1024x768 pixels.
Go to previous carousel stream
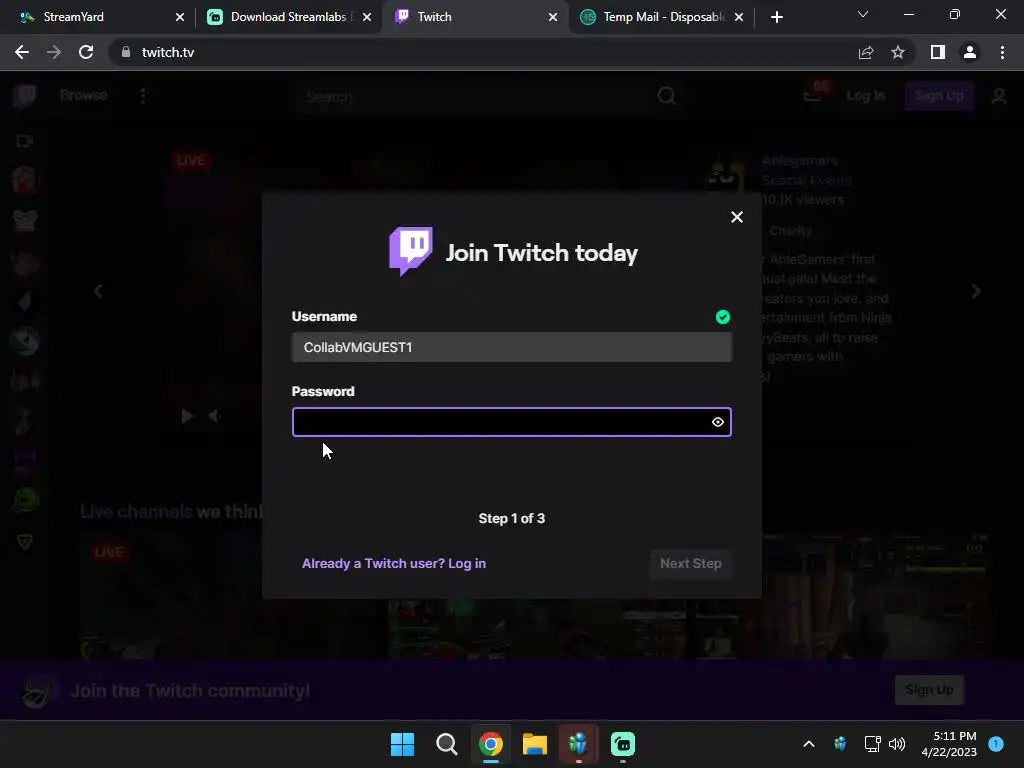[99, 291]
